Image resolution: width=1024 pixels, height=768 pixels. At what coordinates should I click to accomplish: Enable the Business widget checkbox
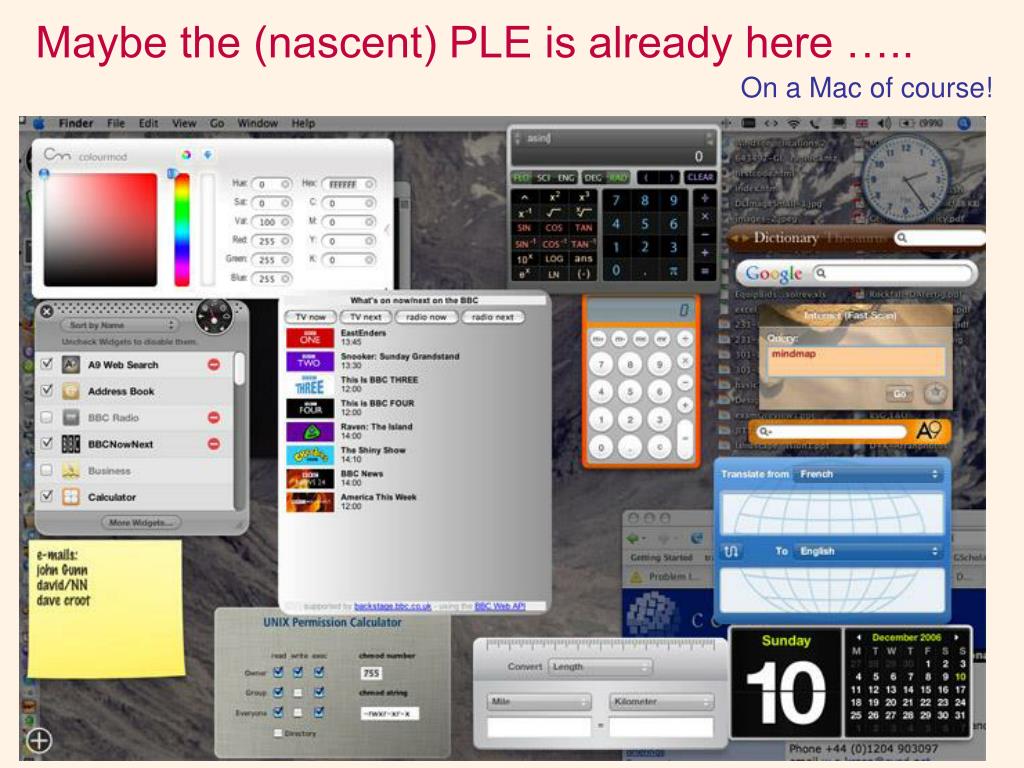click(46, 470)
